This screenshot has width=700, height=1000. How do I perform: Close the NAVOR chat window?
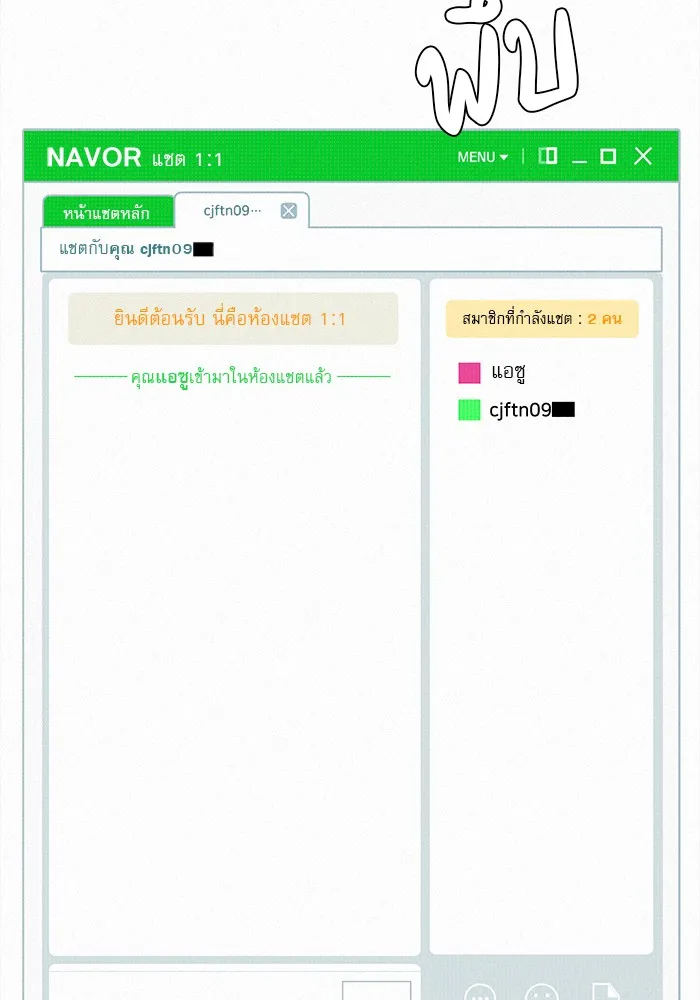point(643,156)
